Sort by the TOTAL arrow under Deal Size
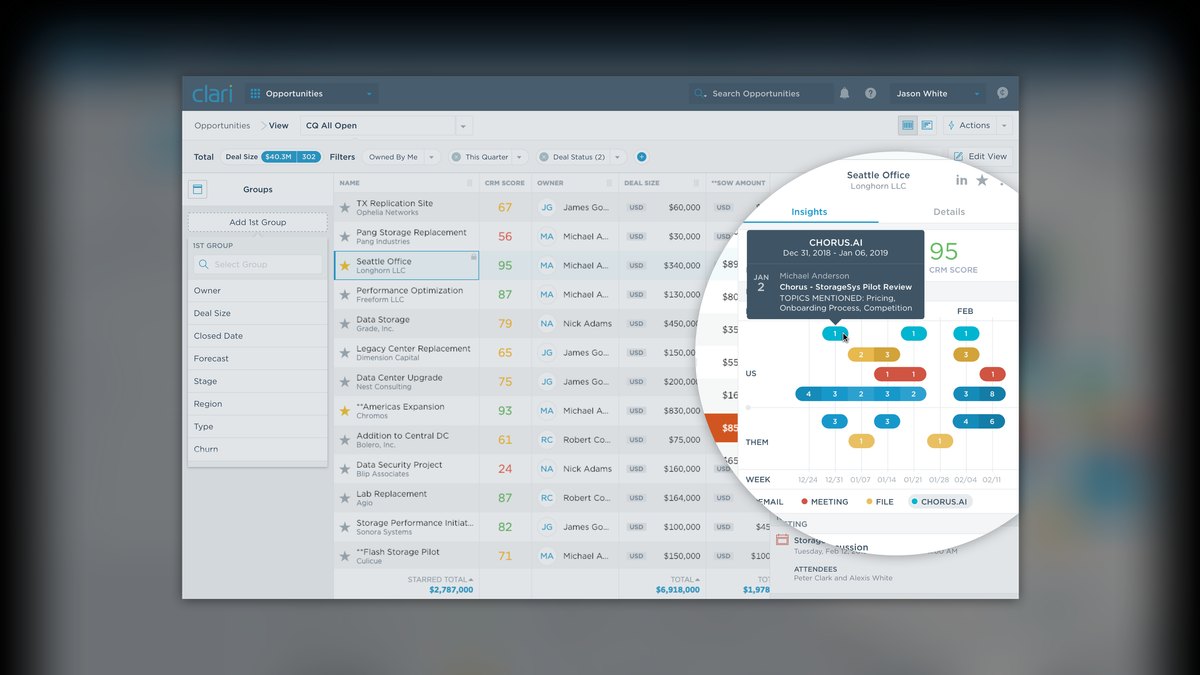The height and width of the screenshot is (675, 1200). coord(697,579)
